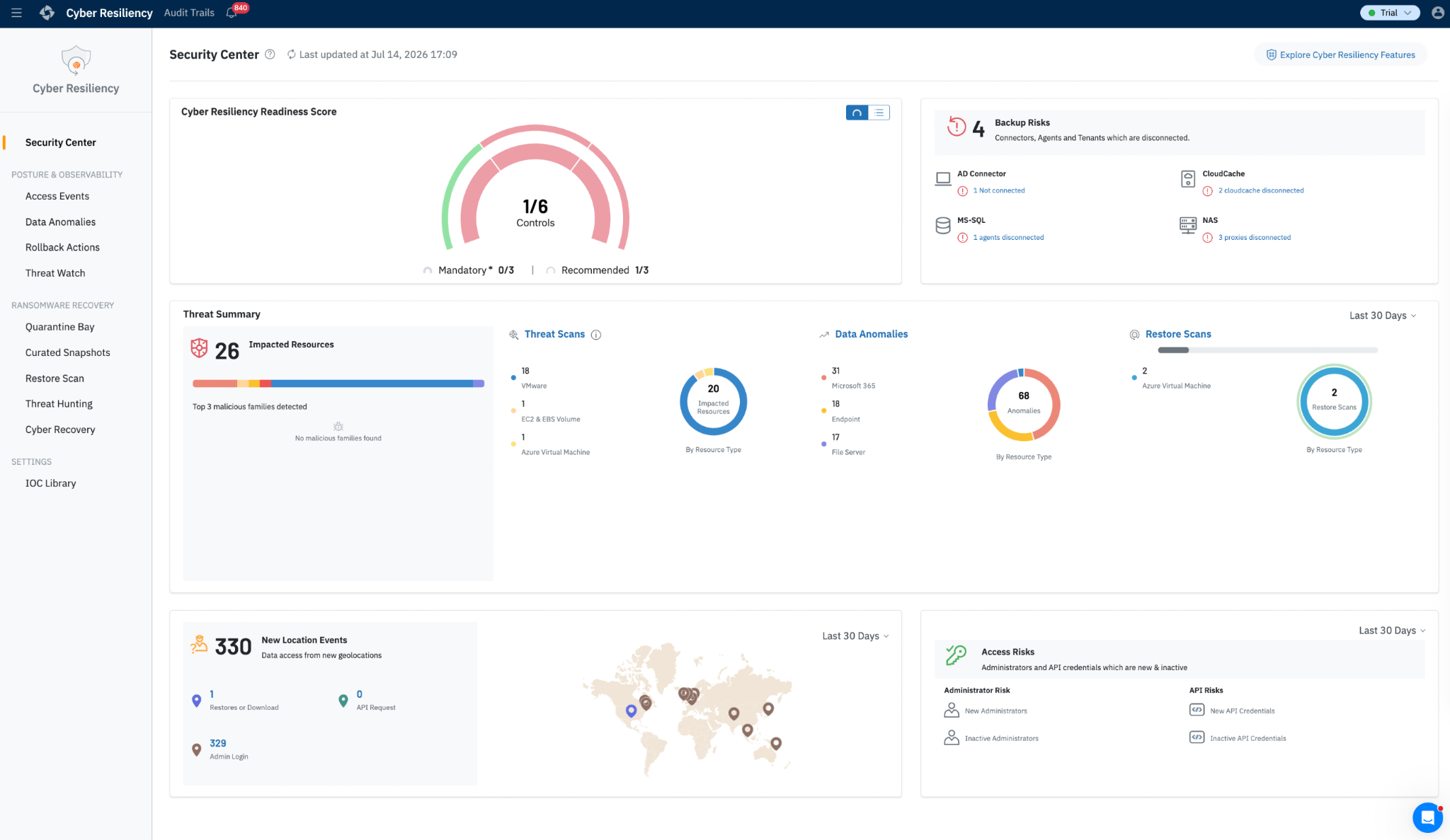This screenshot has width=1450, height=840.
Task: Click the Restore Scans horizontal scrollbar
Action: pos(1173,350)
